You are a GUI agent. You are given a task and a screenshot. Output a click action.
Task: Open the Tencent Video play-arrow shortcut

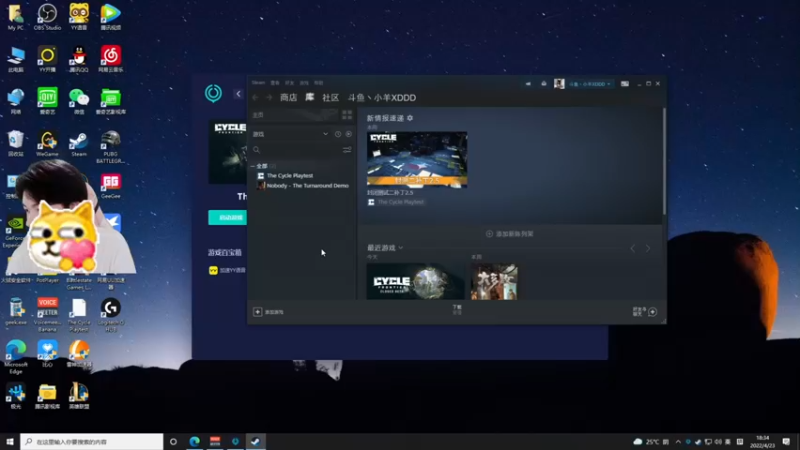[x=111, y=17]
